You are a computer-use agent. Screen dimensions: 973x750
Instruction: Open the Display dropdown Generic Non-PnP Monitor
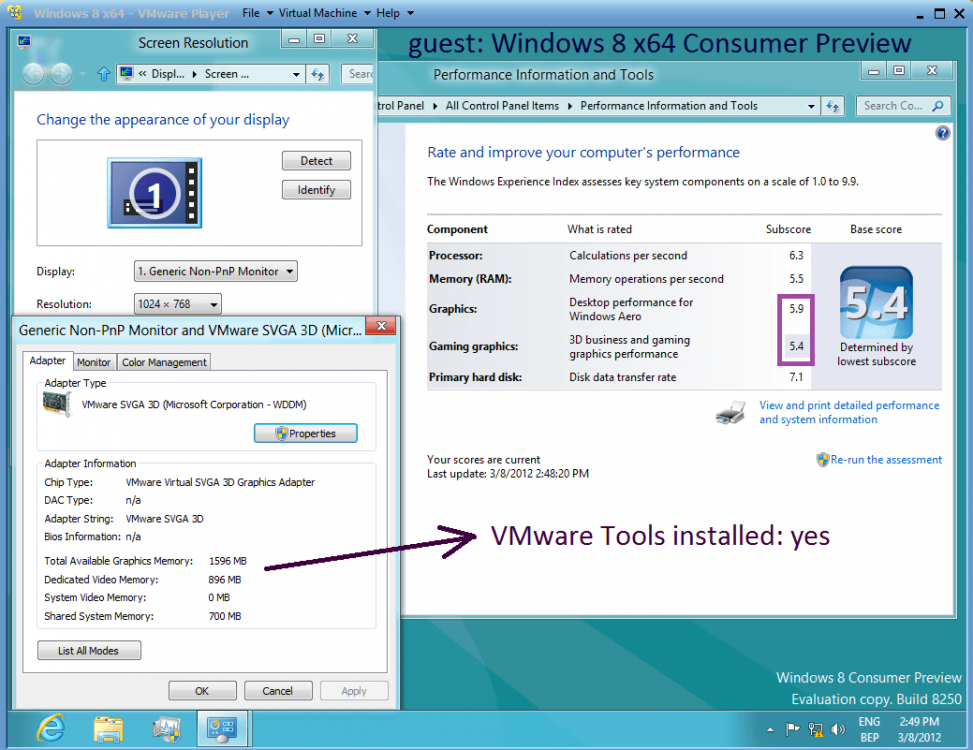tap(216, 271)
